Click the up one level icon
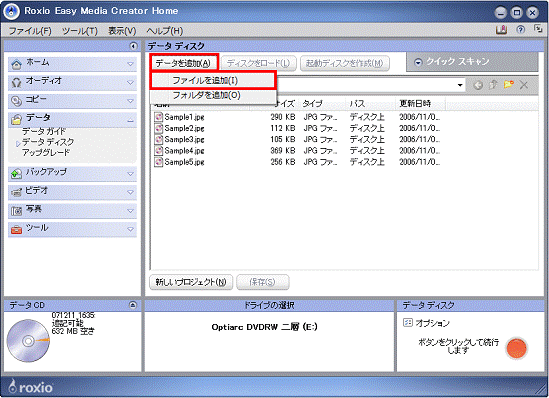 point(493,84)
